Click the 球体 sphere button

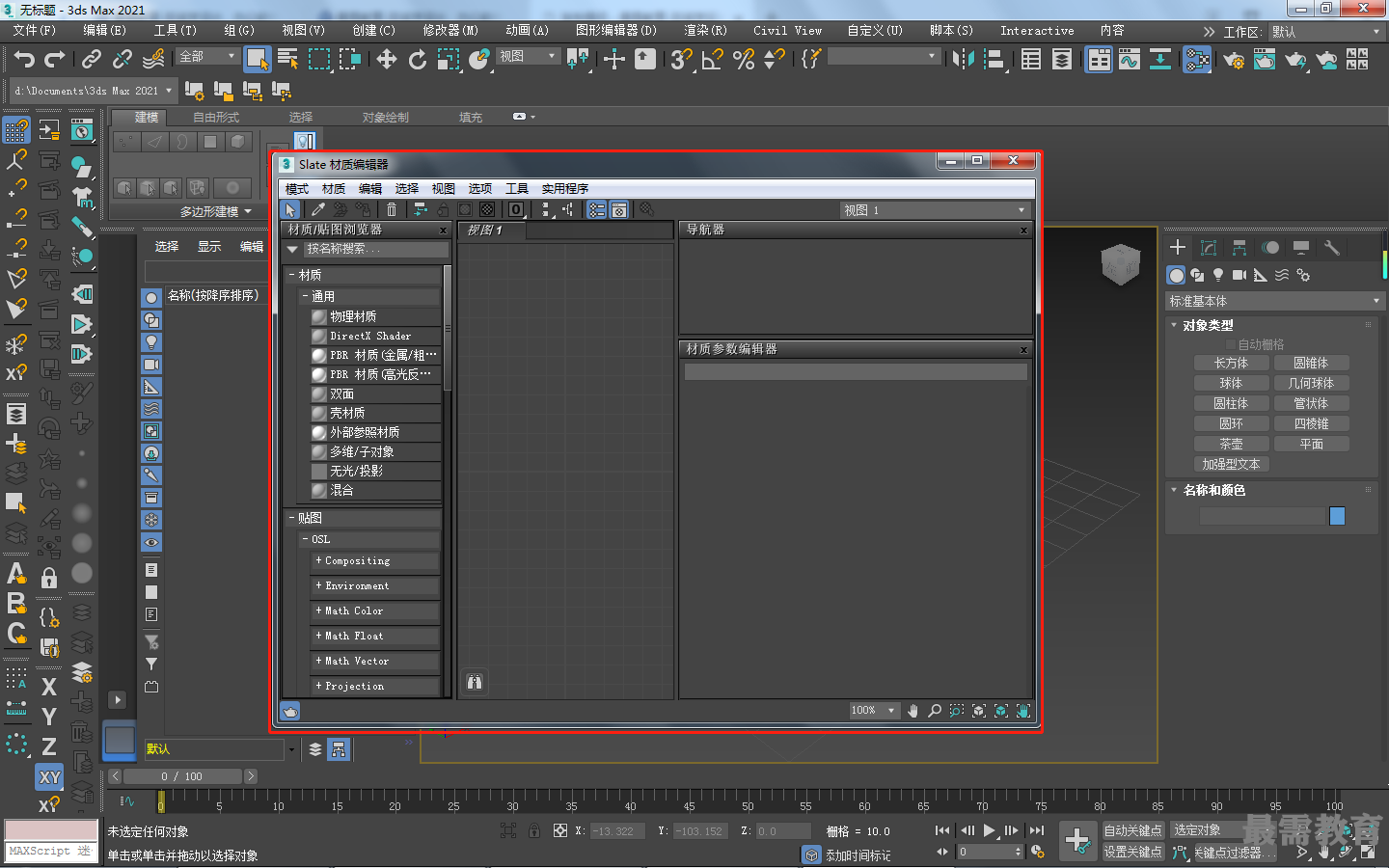point(1231,383)
